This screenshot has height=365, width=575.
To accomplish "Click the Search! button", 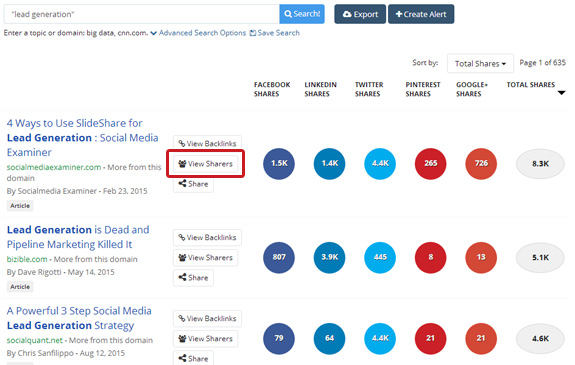I will [302, 14].
